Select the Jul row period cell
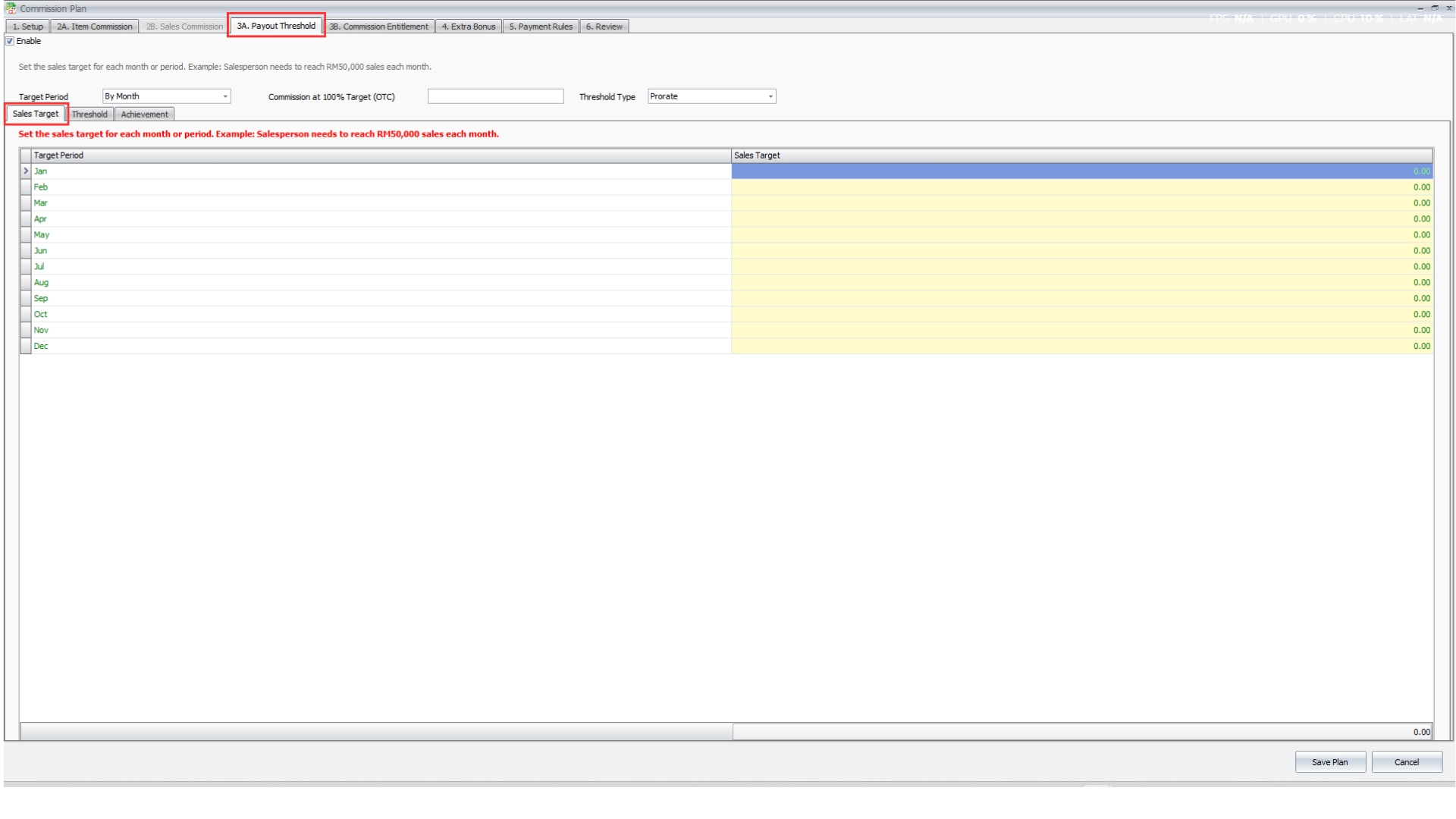 381,267
